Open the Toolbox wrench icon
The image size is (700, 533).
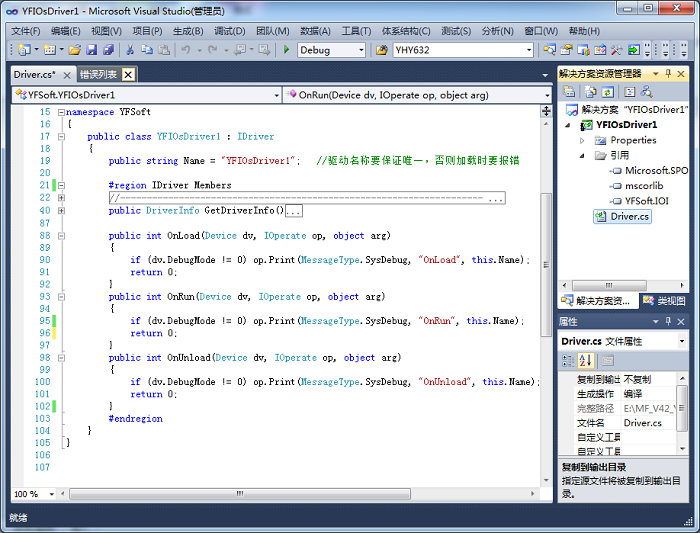617,50
